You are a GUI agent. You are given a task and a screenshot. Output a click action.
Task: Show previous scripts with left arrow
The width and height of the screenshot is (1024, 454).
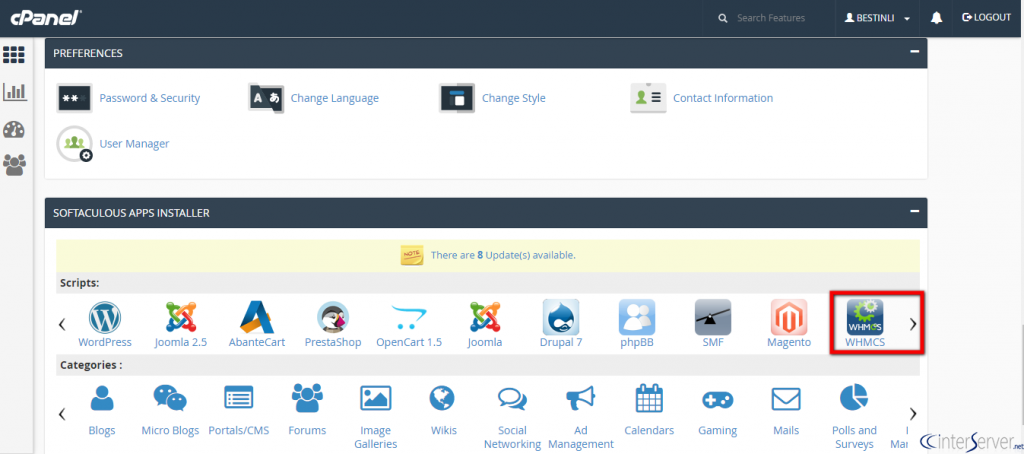click(x=62, y=324)
